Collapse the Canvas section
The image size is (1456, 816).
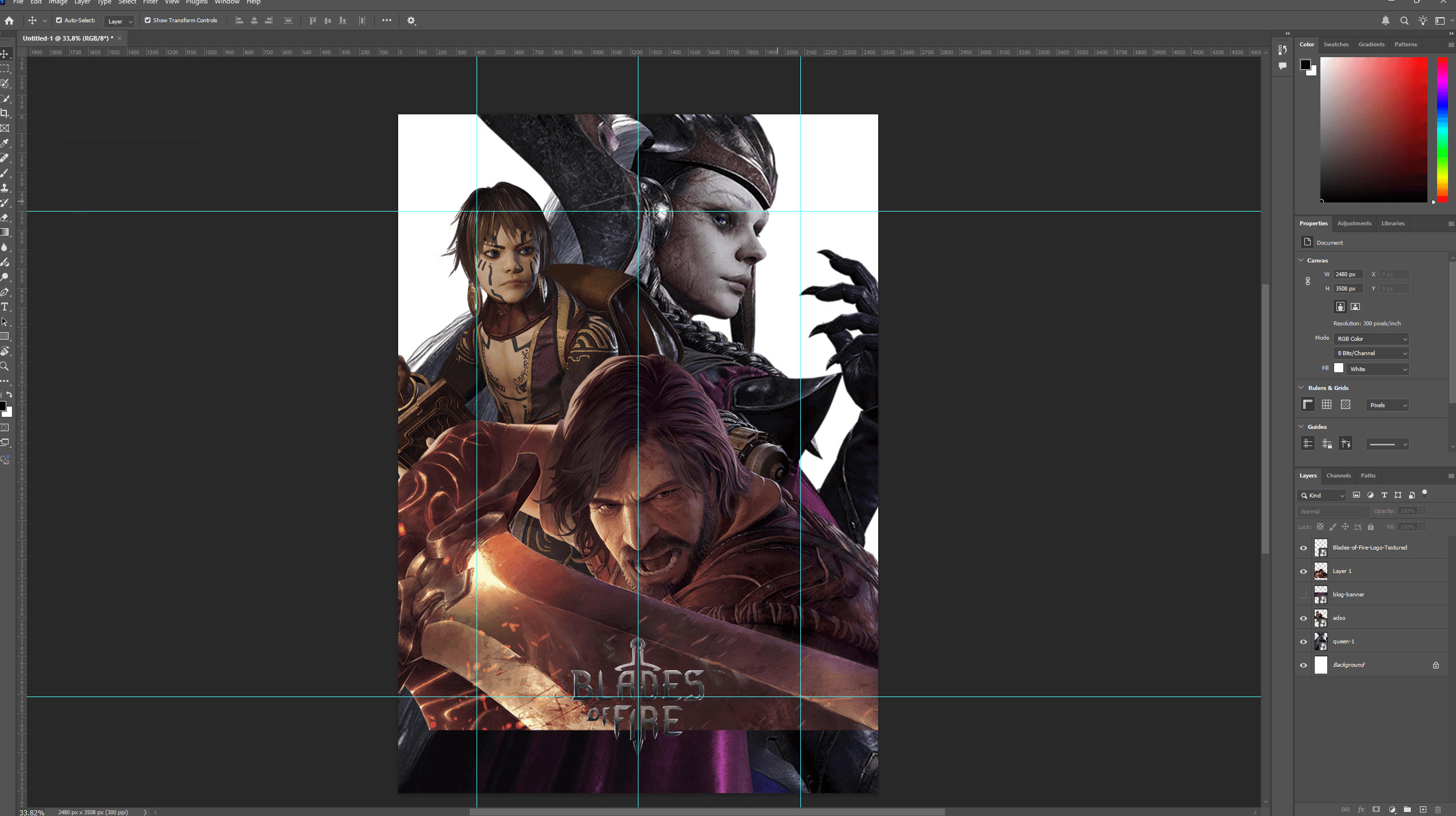pyautogui.click(x=1302, y=260)
